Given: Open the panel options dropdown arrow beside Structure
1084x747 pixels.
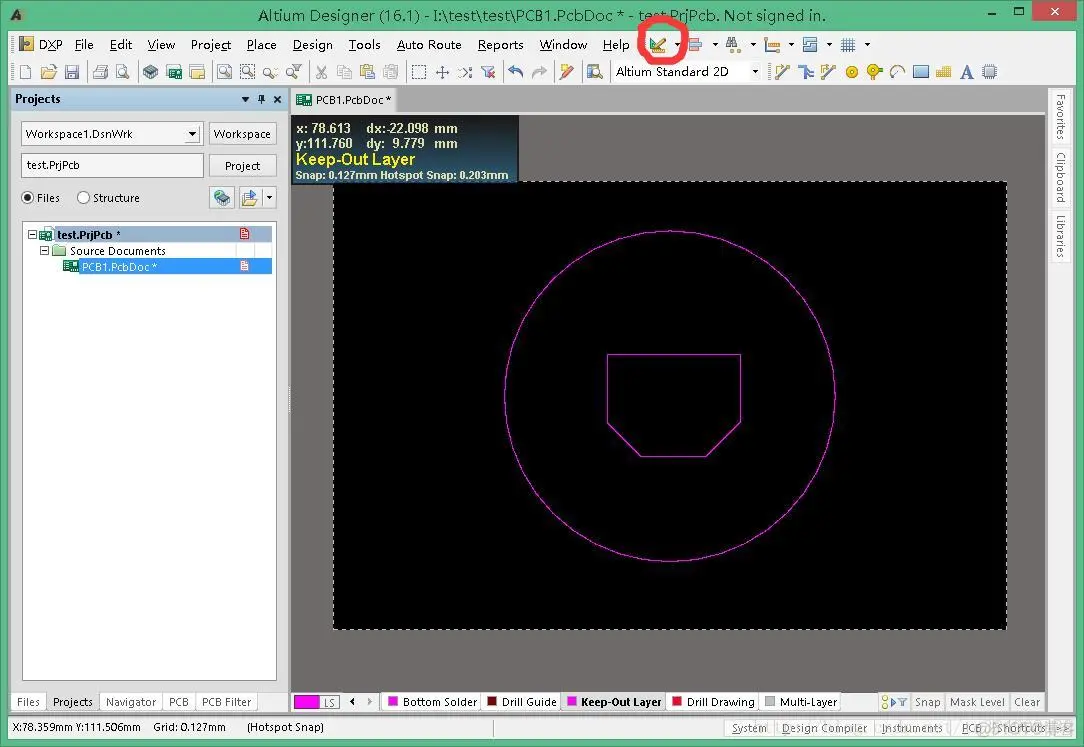Looking at the screenshot, I should tap(270, 198).
